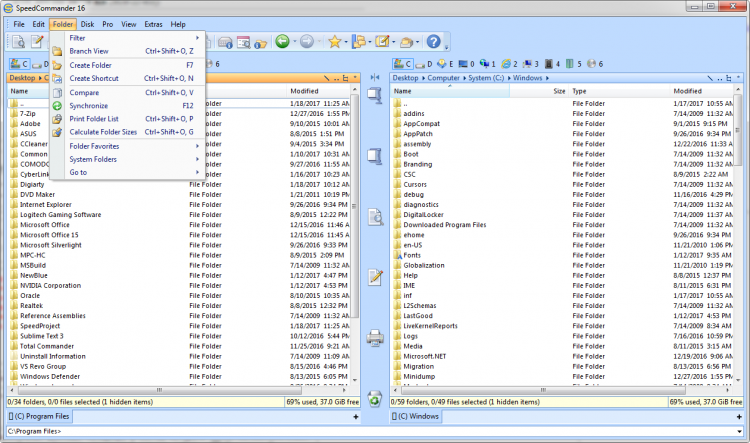Open location 3 in right drive bar
The image size is (750, 443).
pyautogui.click(x=531, y=64)
